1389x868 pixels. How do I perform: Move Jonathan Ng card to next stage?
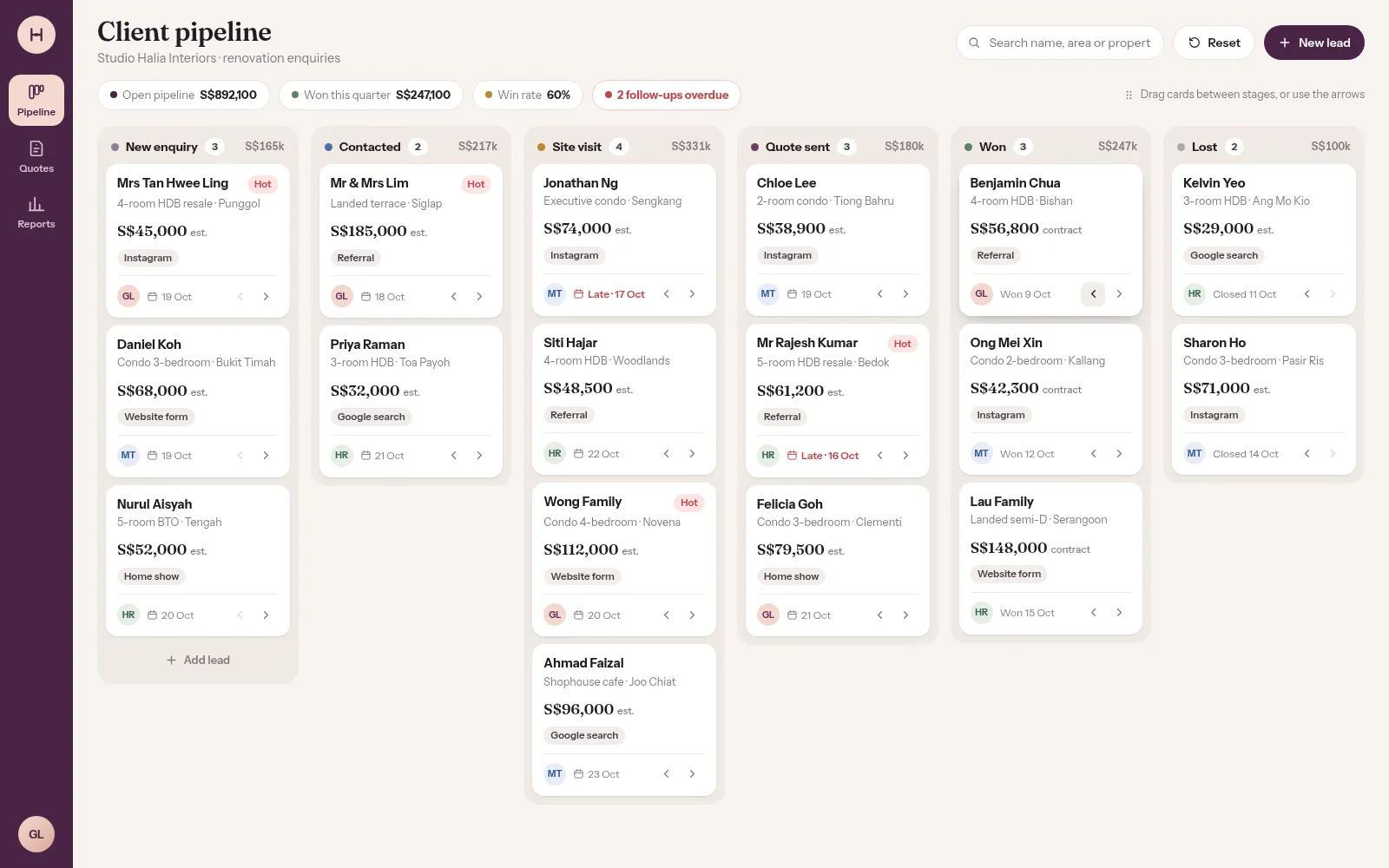coord(692,294)
